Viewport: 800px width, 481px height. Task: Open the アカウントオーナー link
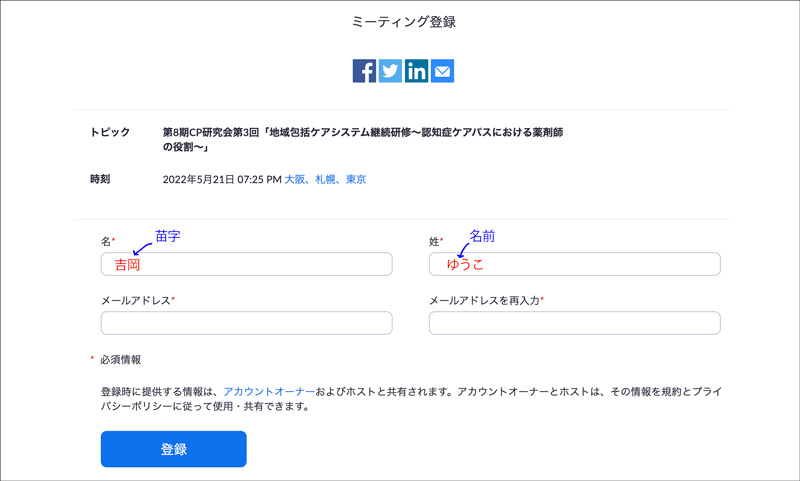pyautogui.click(x=269, y=392)
